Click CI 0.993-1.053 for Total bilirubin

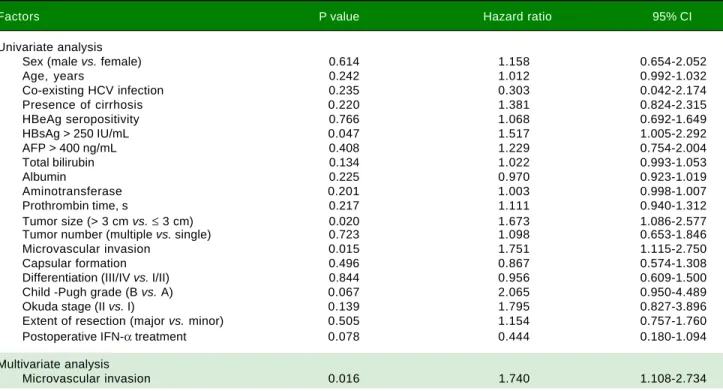pyautogui.click(x=673, y=162)
